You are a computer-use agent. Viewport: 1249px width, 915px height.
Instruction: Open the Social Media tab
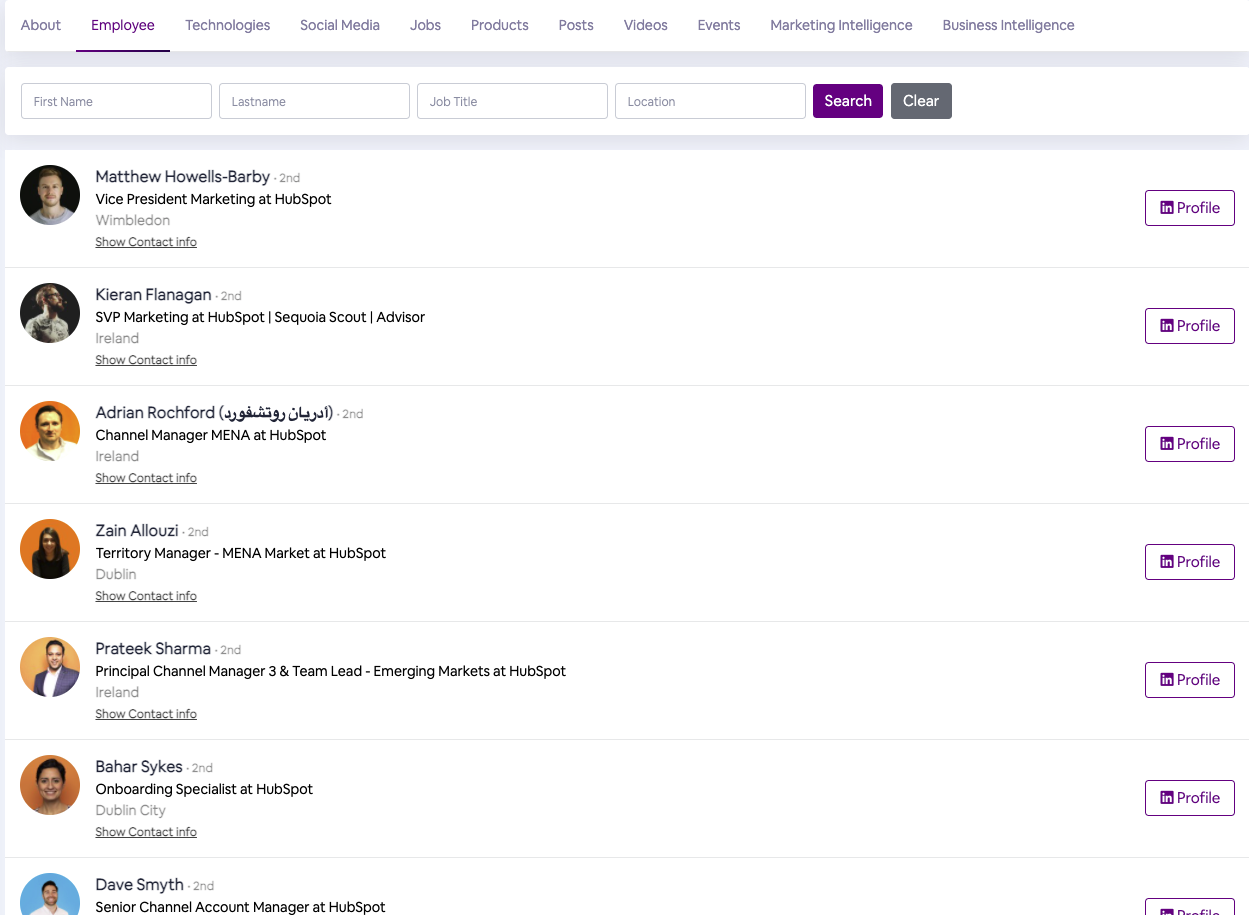tap(340, 25)
